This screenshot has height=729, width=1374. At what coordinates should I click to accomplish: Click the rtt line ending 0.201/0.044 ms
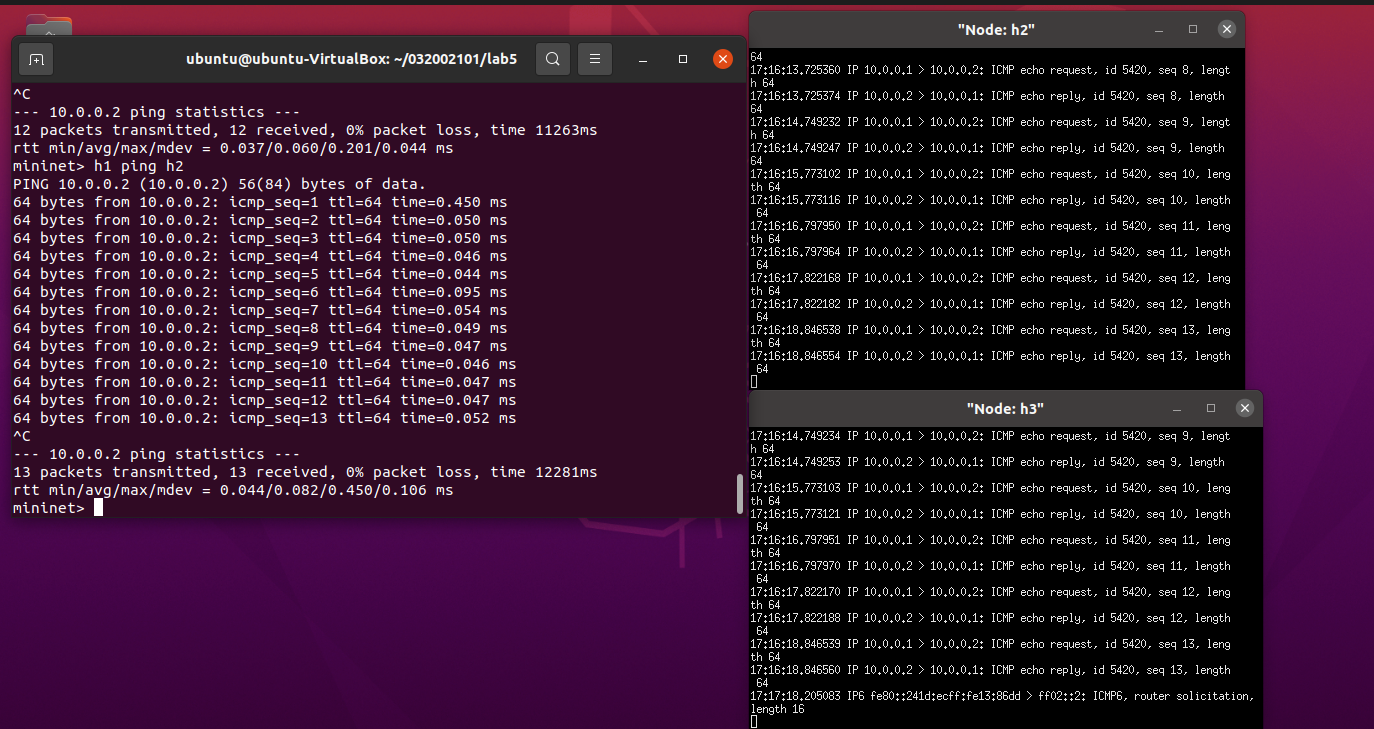[233, 148]
